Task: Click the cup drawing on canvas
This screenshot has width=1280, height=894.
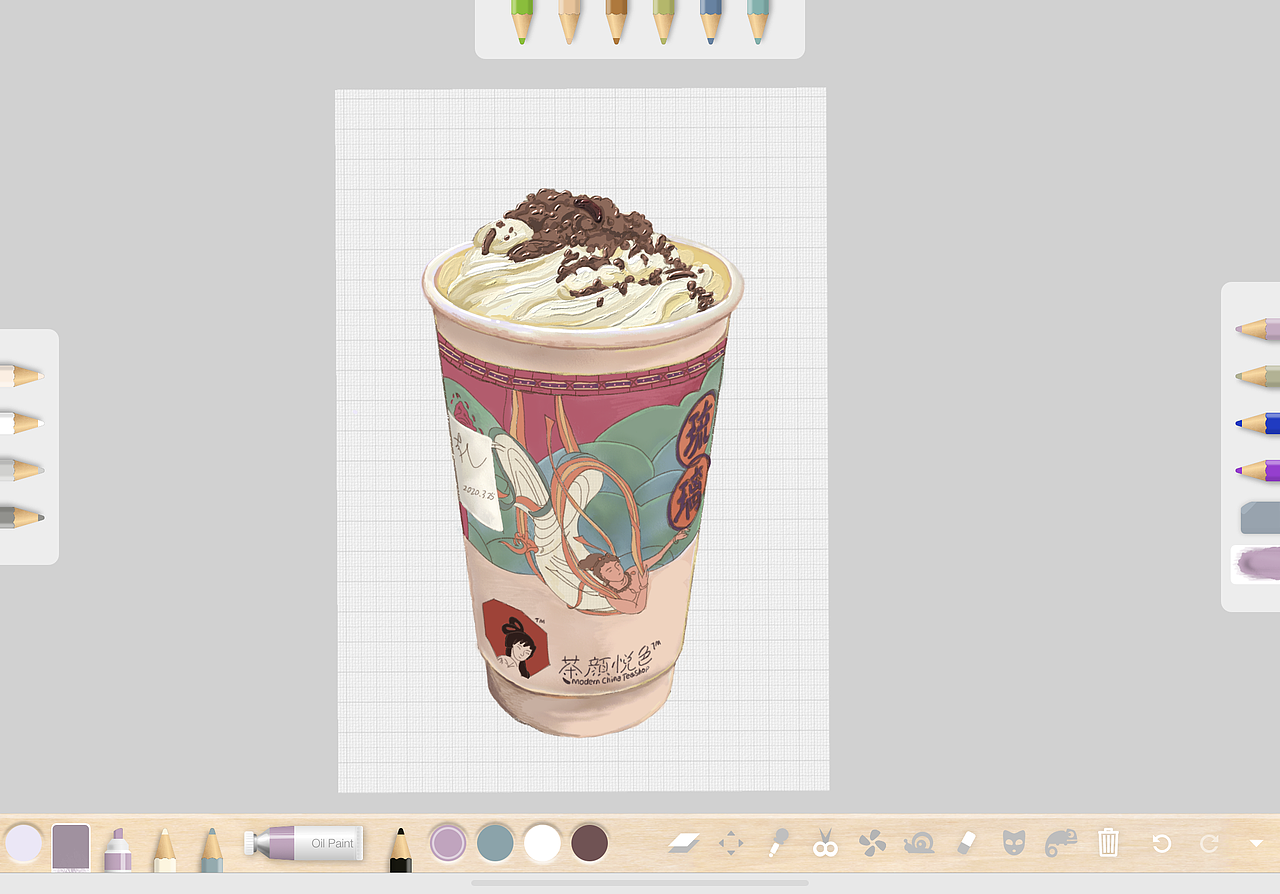Action: 583,462
